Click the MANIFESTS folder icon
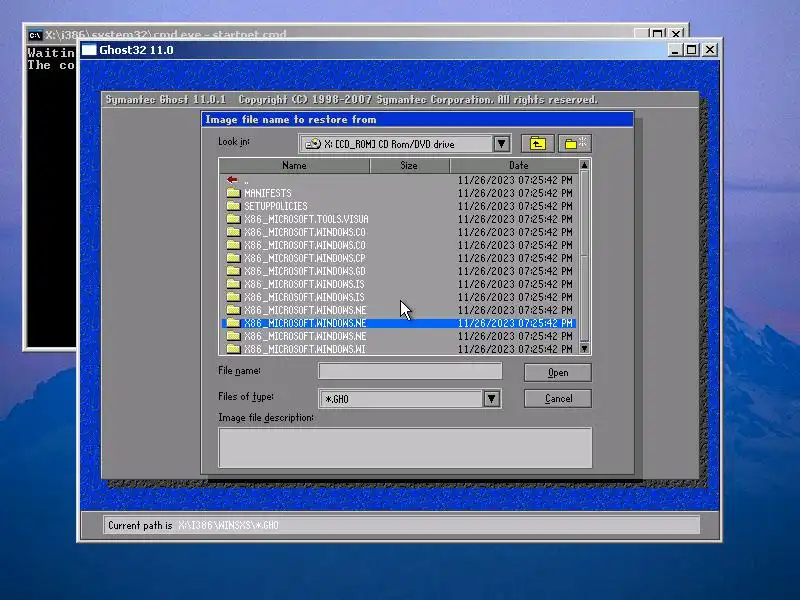800x600 pixels. (x=233, y=193)
